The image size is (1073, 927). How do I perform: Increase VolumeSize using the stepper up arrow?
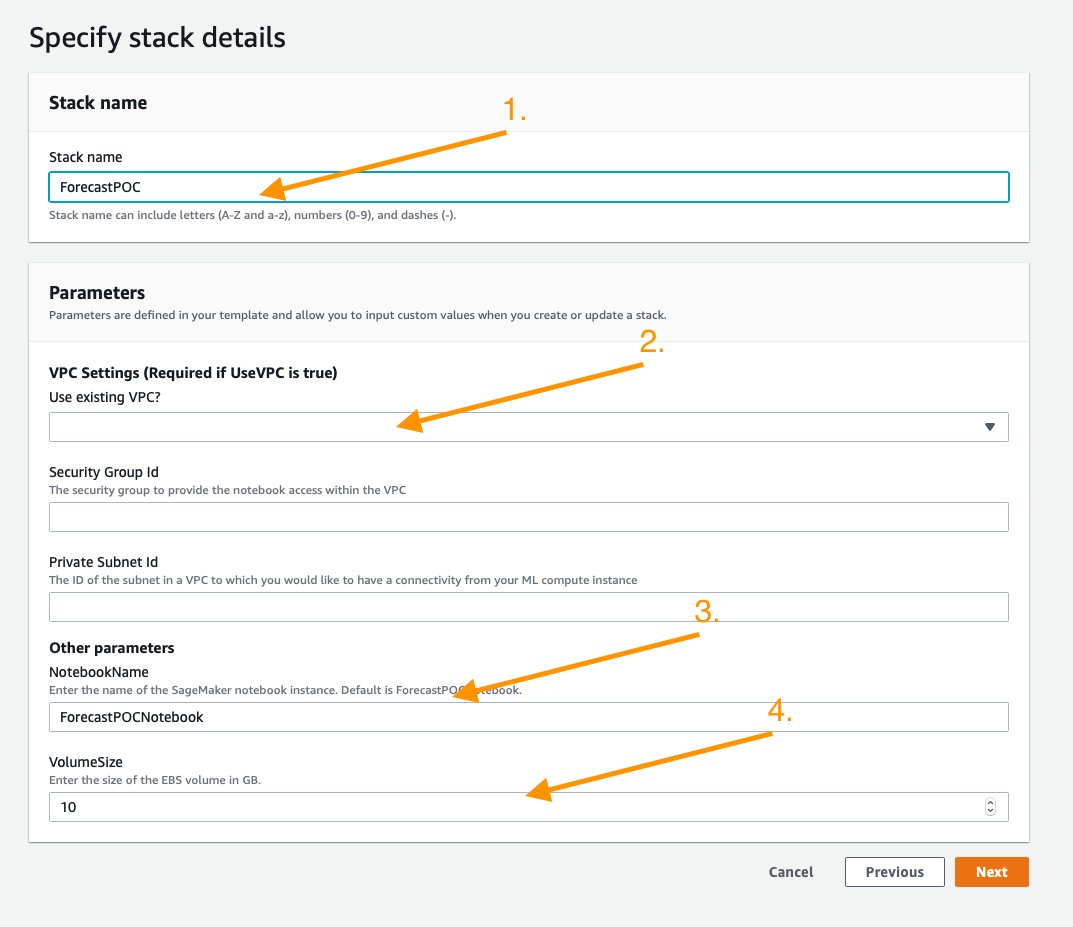pos(990,802)
